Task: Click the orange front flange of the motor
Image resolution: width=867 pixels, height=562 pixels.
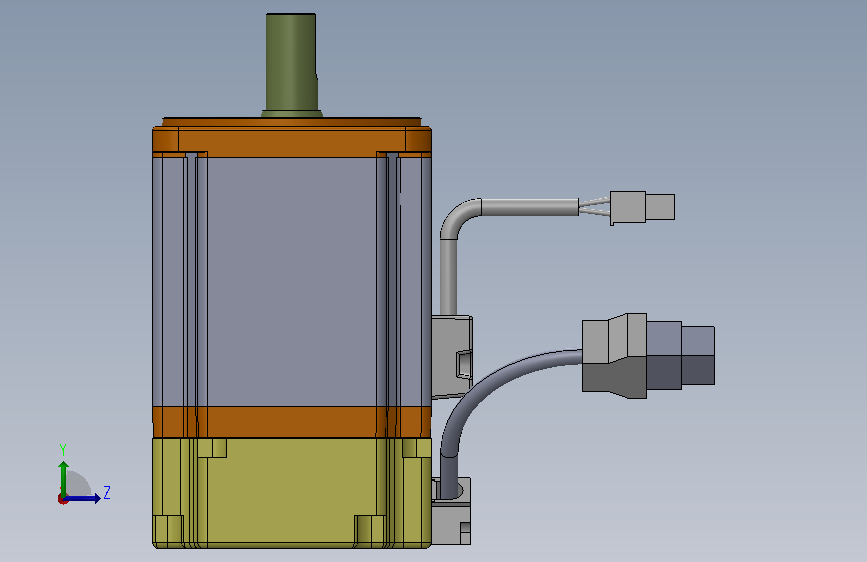Action: (291, 138)
